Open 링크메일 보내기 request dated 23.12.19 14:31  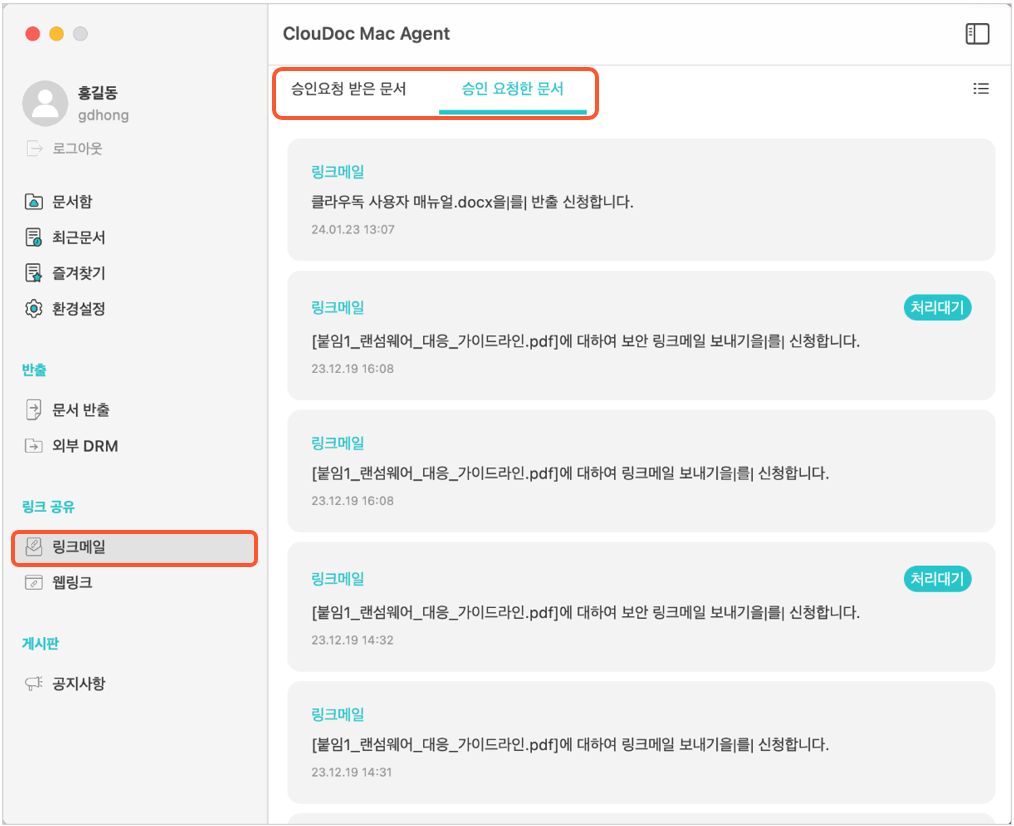641,742
